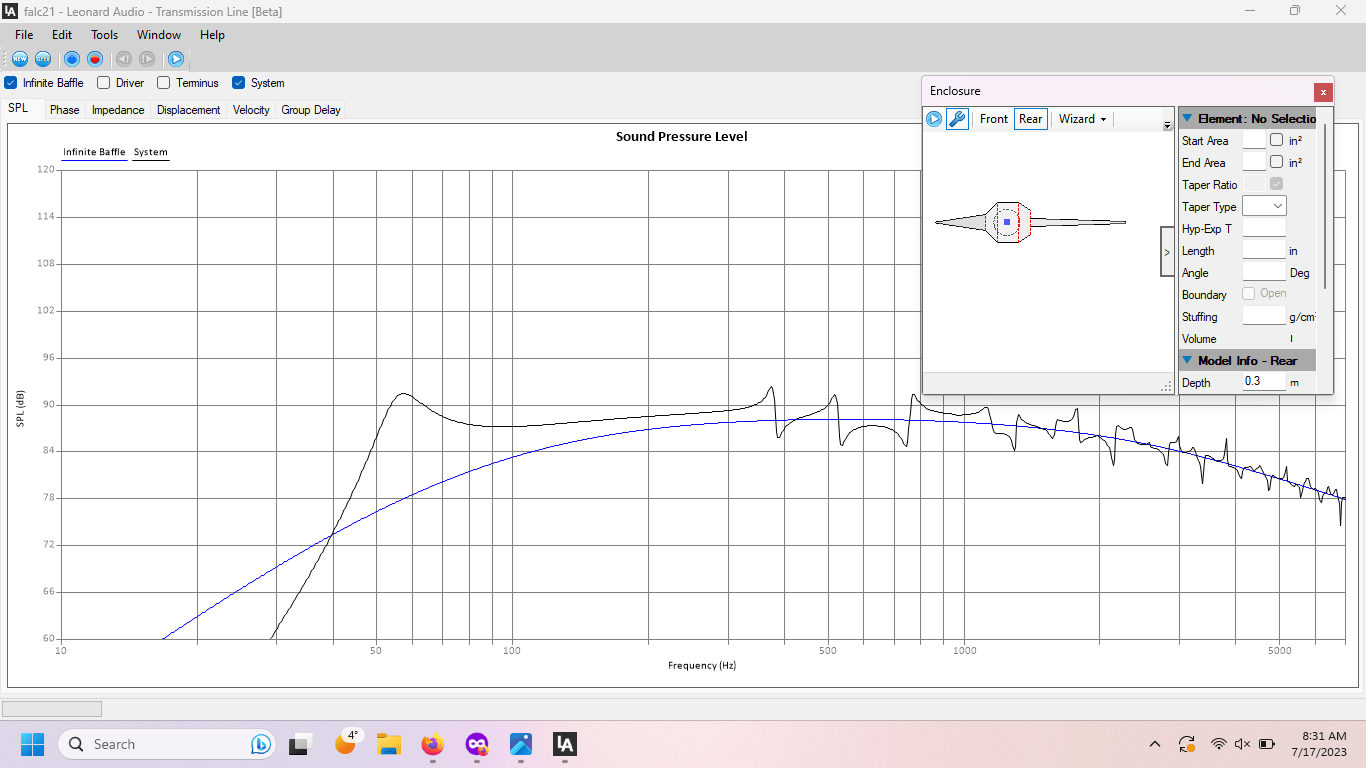This screenshot has height=768, width=1366.
Task: Uncheck the System checkbox
Action: (x=239, y=83)
